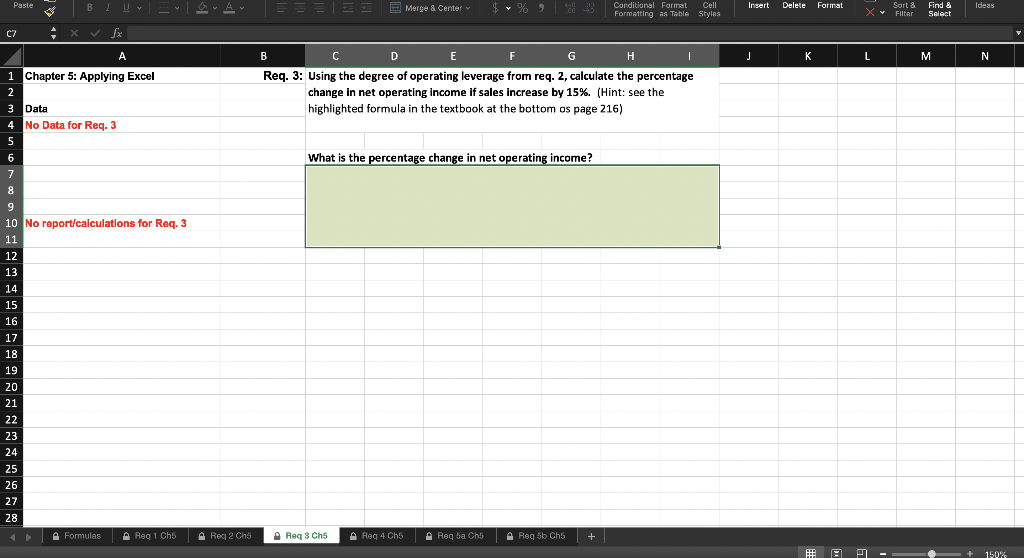Image resolution: width=1024 pixels, height=558 pixels.
Task: Open Format as Table
Action: [x=674, y=9]
